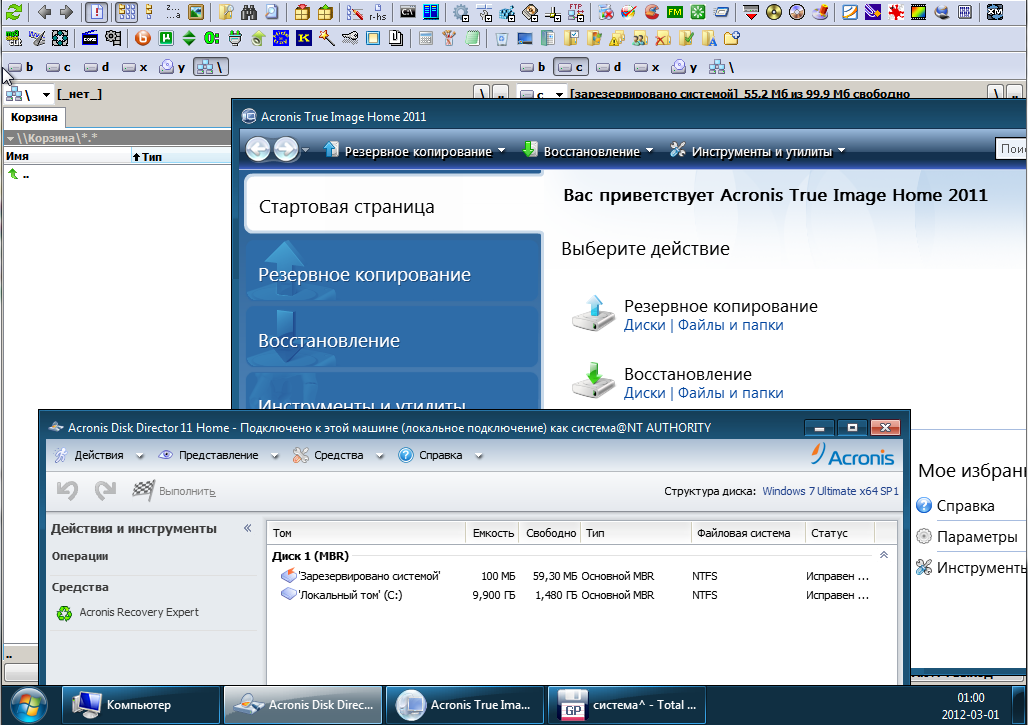Click Диски link under Резервное копирование
Image resolution: width=1028 pixels, height=725 pixels.
coord(644,325)
